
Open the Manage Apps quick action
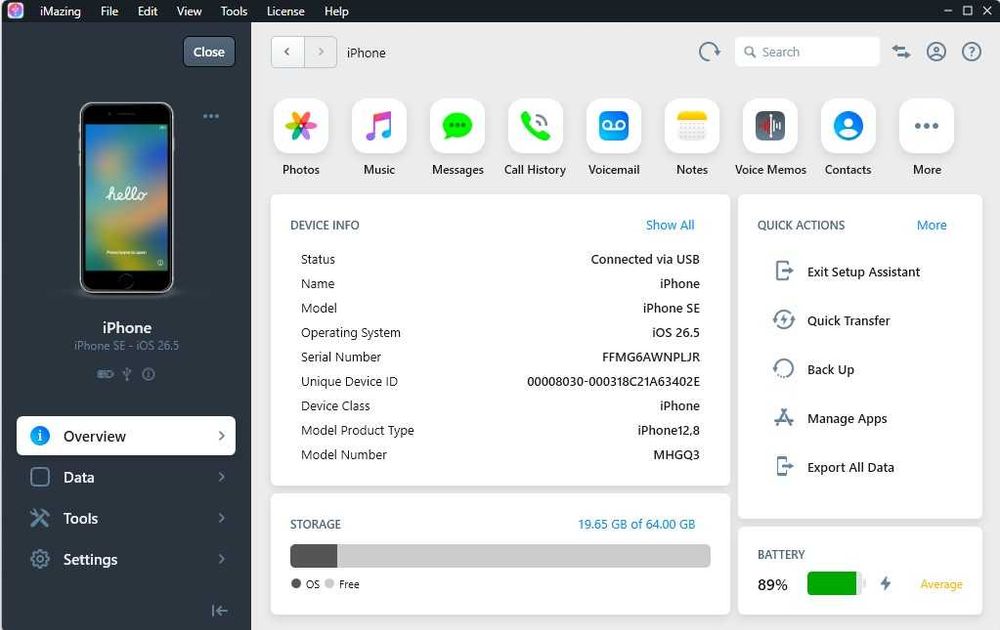coord(830,418)
